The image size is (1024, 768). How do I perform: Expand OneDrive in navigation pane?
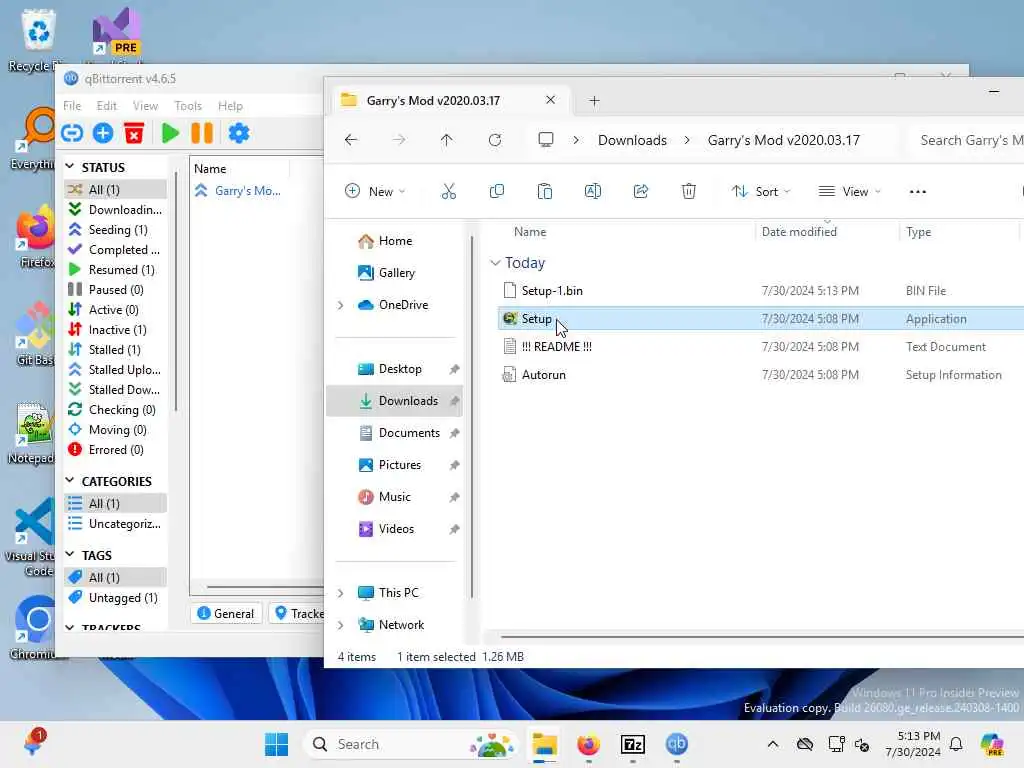340,305
